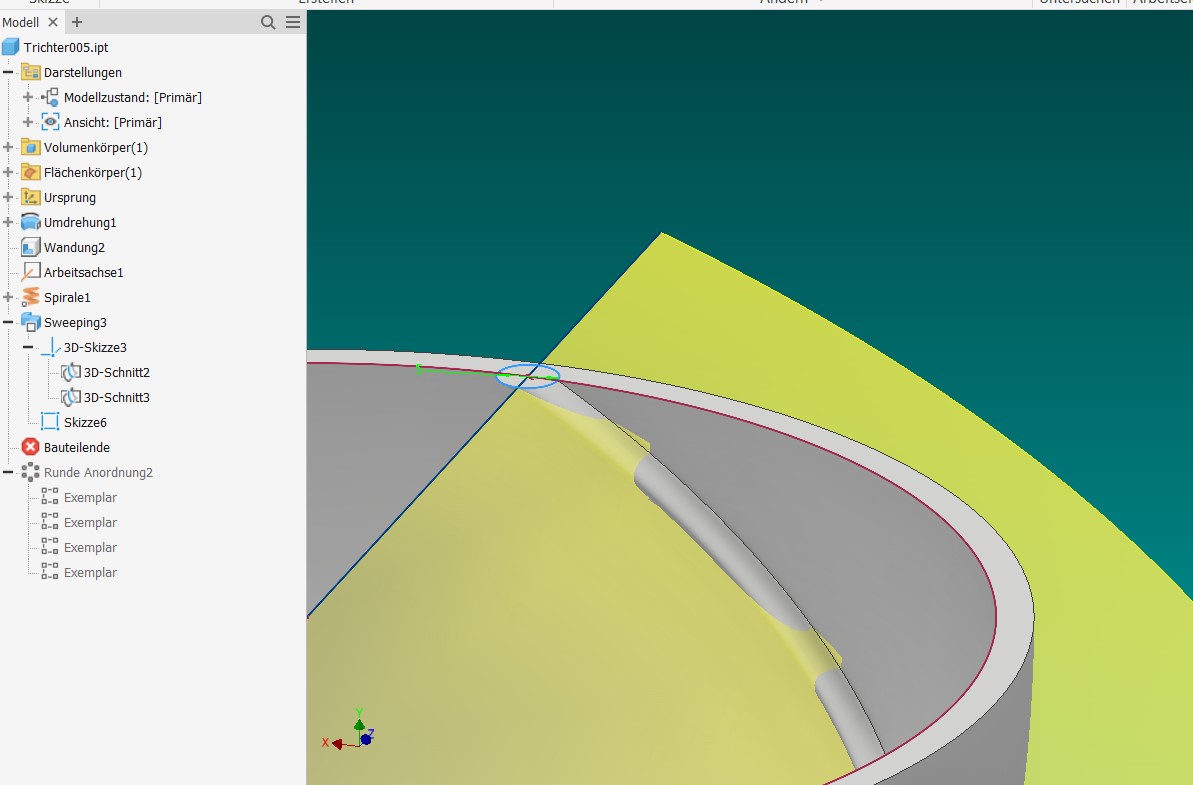
Task: Click the Flächenkörper(1) folder icon
Action: point(30,173)
